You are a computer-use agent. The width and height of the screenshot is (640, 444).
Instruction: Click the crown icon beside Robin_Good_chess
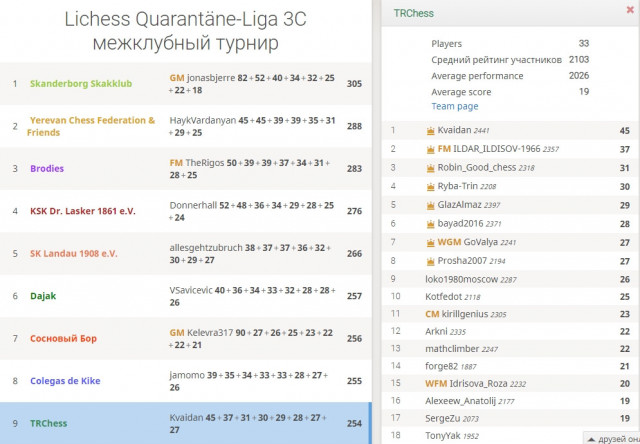click(x=430, y=168)
